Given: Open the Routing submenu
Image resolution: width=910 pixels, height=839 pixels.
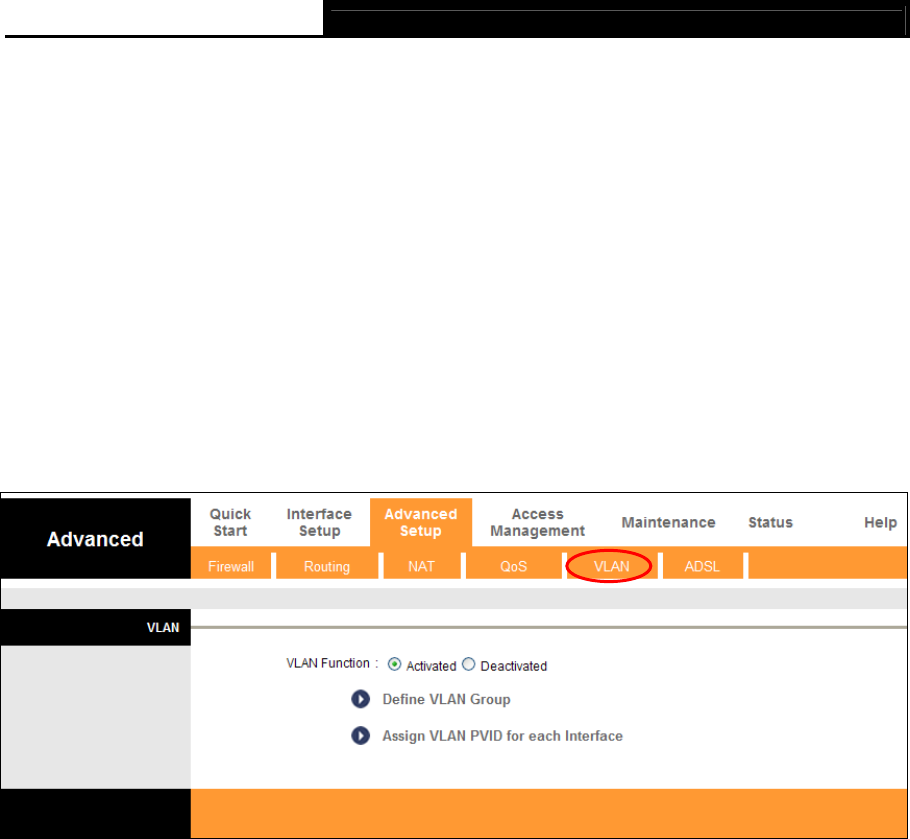Looking at the screenshot, I should tap(327, 566).
